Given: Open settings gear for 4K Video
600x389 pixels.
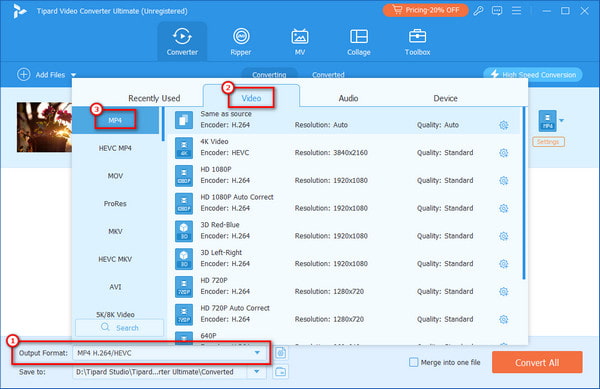Looking at the screenshot, I should coord(504,153).
